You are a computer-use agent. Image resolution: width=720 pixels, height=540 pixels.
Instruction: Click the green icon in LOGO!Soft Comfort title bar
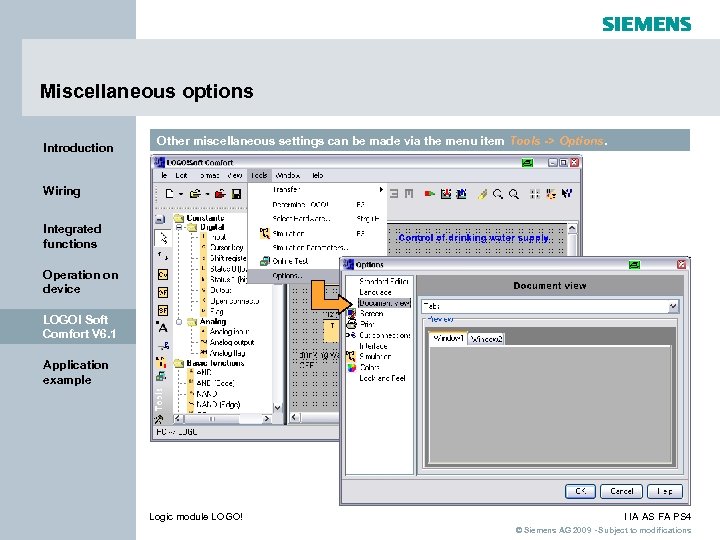click(x=527, y=163)
